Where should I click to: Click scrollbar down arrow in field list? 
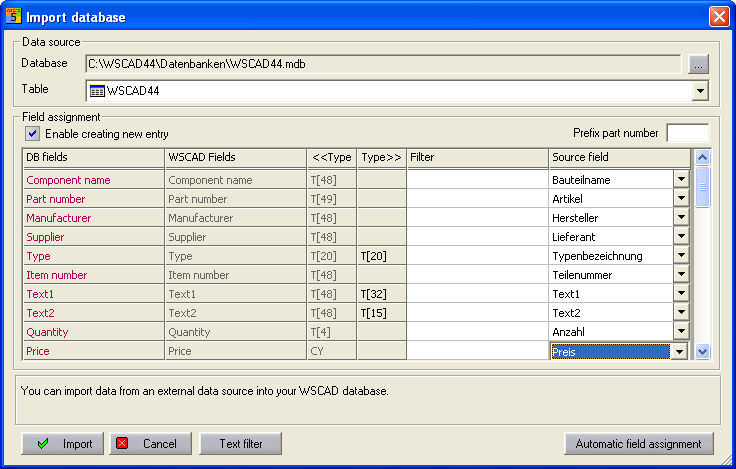pyautogui.click(x=702, y=351)
